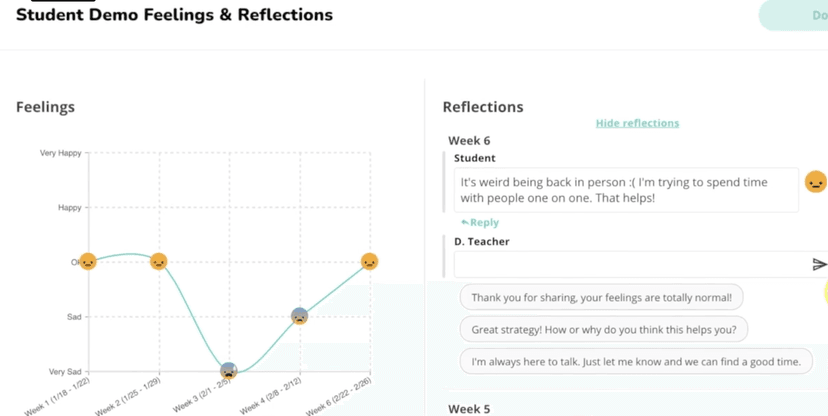Select the "I'm always here to talk" suggestion
828x416 pixels.
[636, 361]
